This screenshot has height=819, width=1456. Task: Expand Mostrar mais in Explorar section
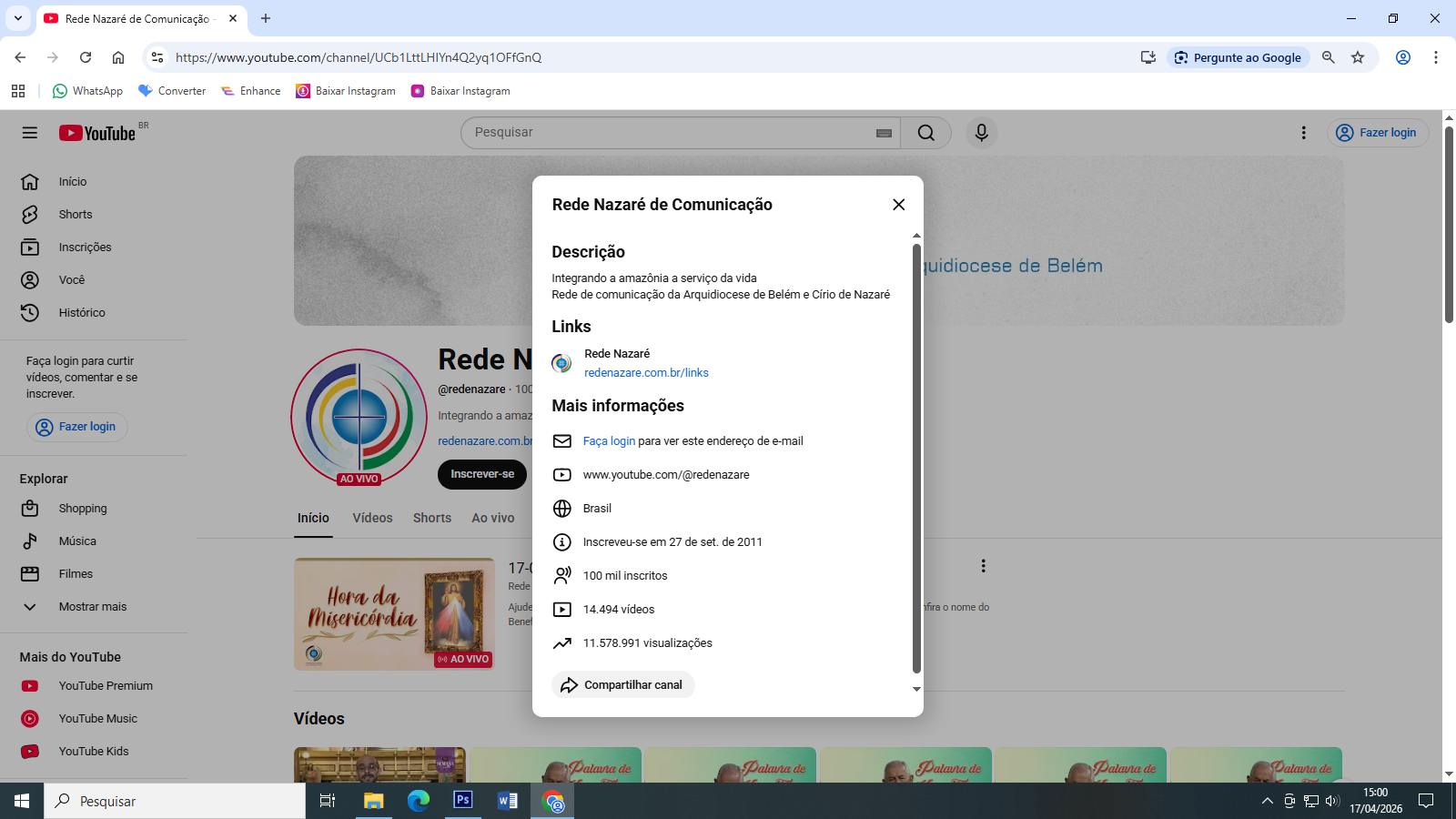pyautogui.click(x=92, y=607)
